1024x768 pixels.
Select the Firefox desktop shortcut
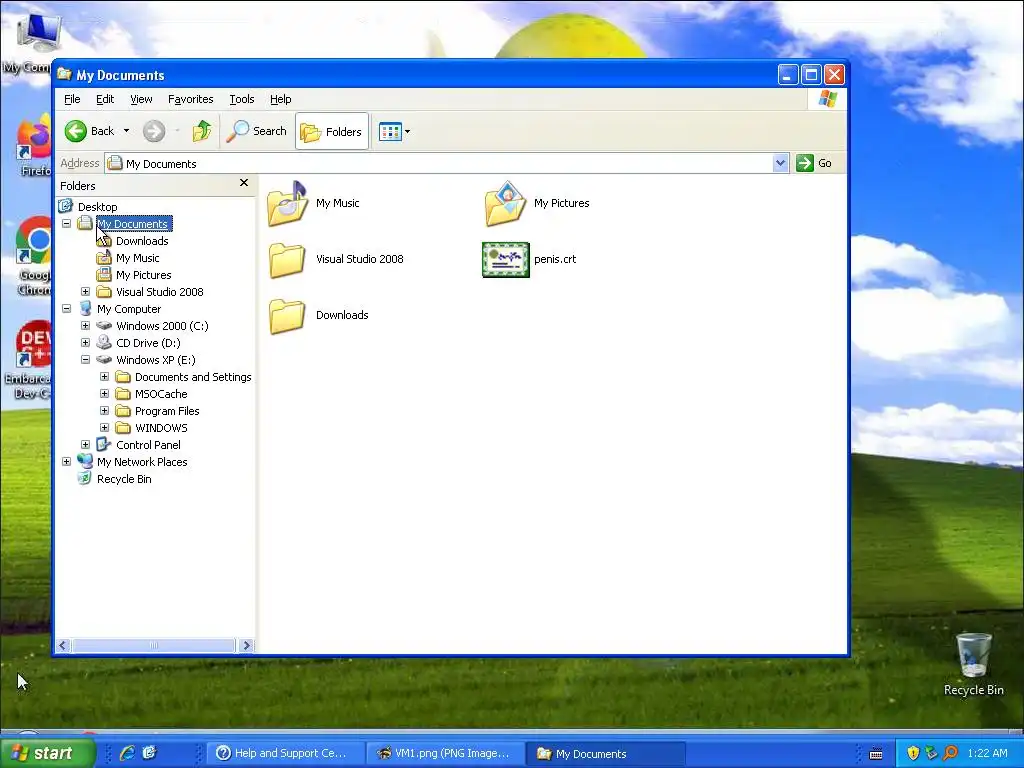click(34, 147)
